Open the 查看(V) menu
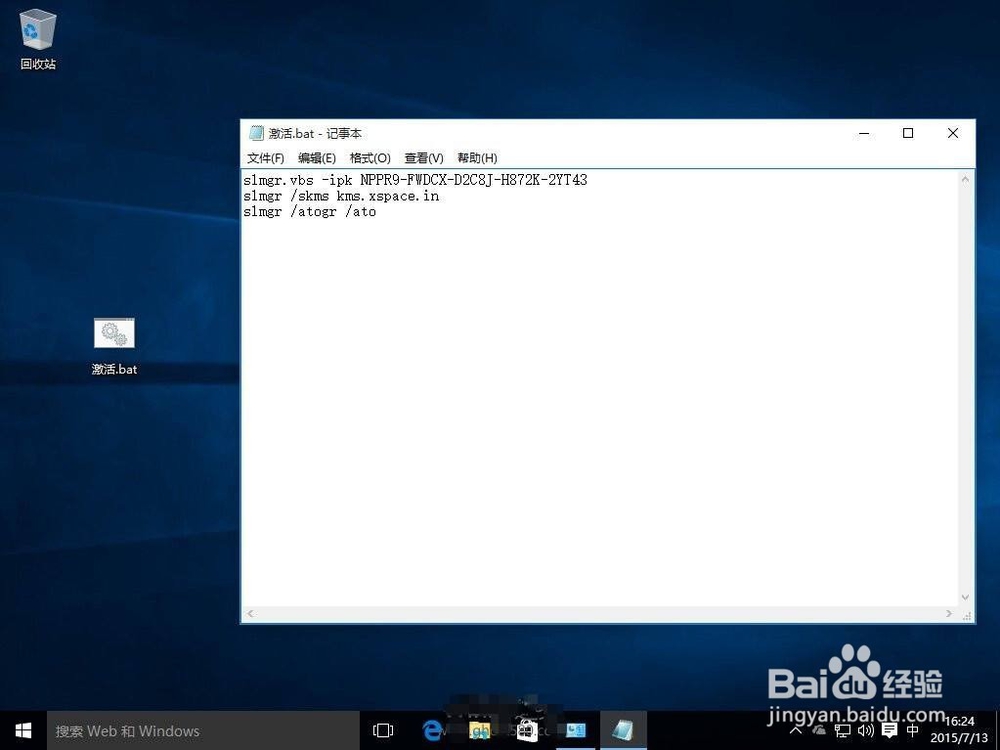 click(x=423, y=157)
